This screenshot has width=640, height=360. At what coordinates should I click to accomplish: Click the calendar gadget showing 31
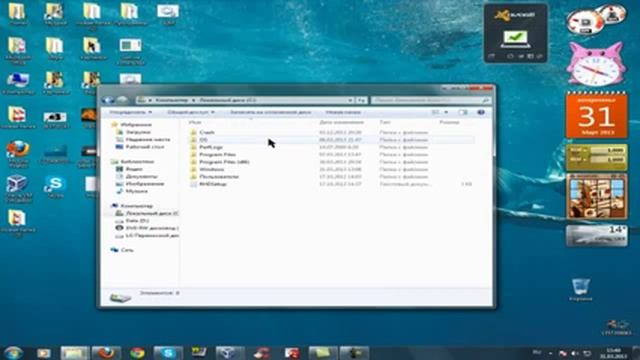pyautogui.click(x=596, y=116)
